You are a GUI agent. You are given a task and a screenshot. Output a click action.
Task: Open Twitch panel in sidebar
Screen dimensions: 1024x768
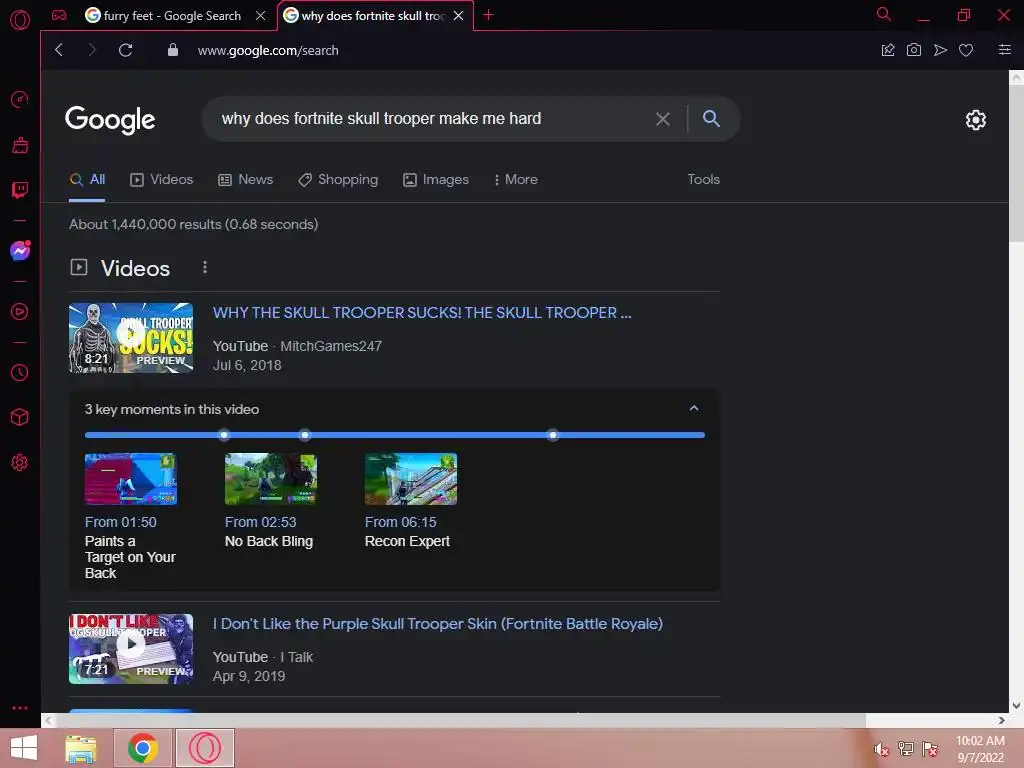pyautogui.click(x=20, y=190)
